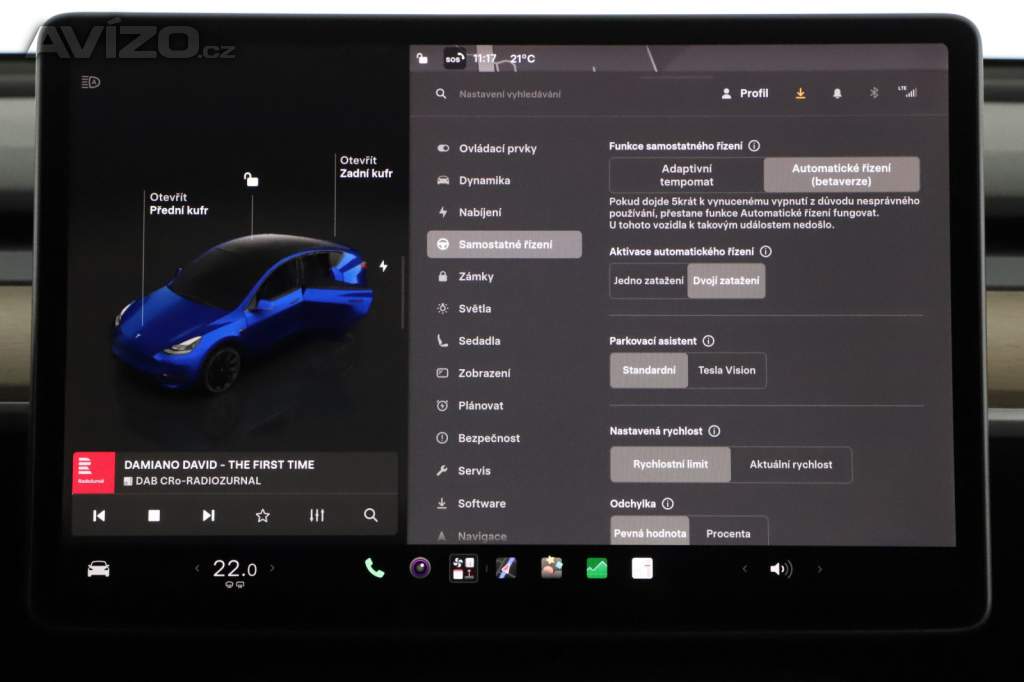Screen dimensions: 1024x682
Task: Click the Nastavení vyhledávání search field
Action: tap(509, 94)
